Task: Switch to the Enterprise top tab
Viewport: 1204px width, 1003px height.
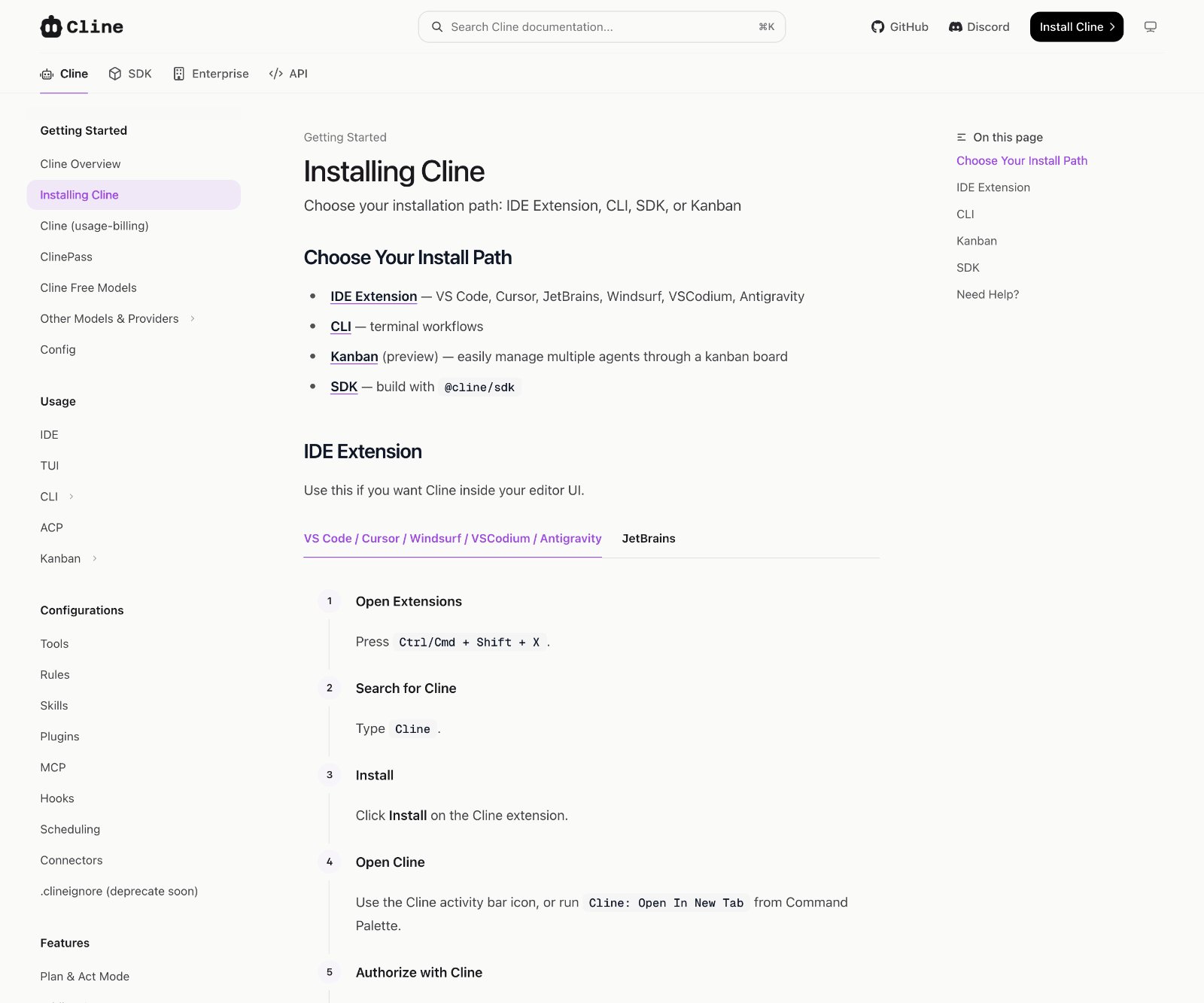Action: pyautogui.click(x=211, y=74)
